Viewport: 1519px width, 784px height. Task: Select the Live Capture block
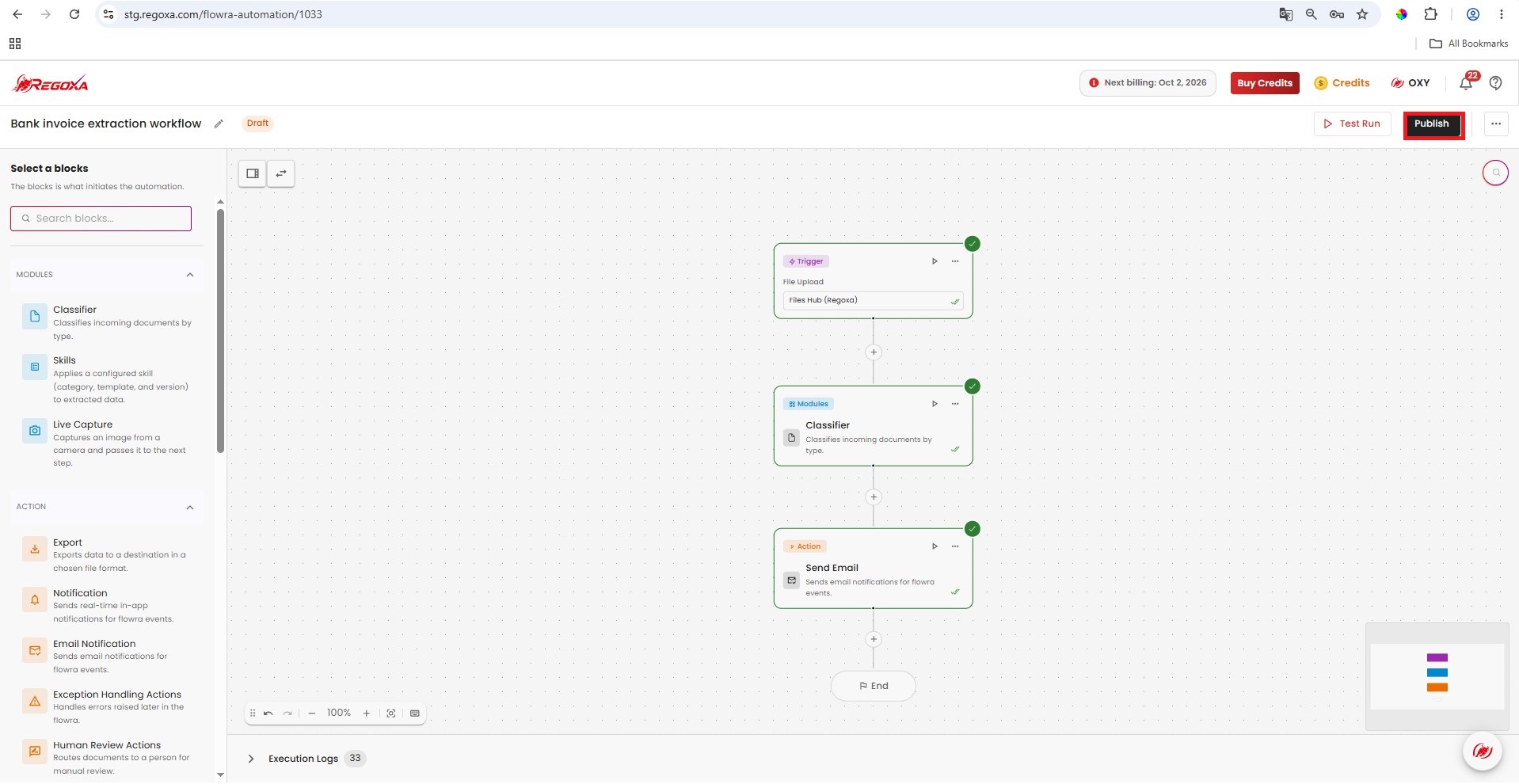pos(106,443)
